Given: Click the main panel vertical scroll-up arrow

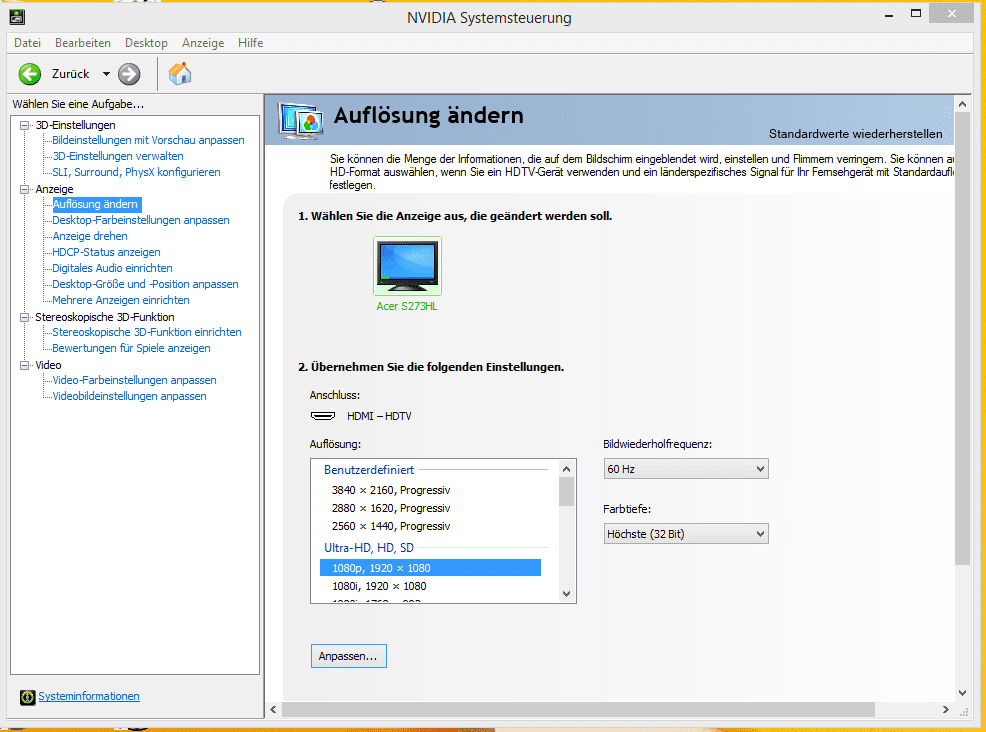Looking at the screenshot, I should point(962,104).
